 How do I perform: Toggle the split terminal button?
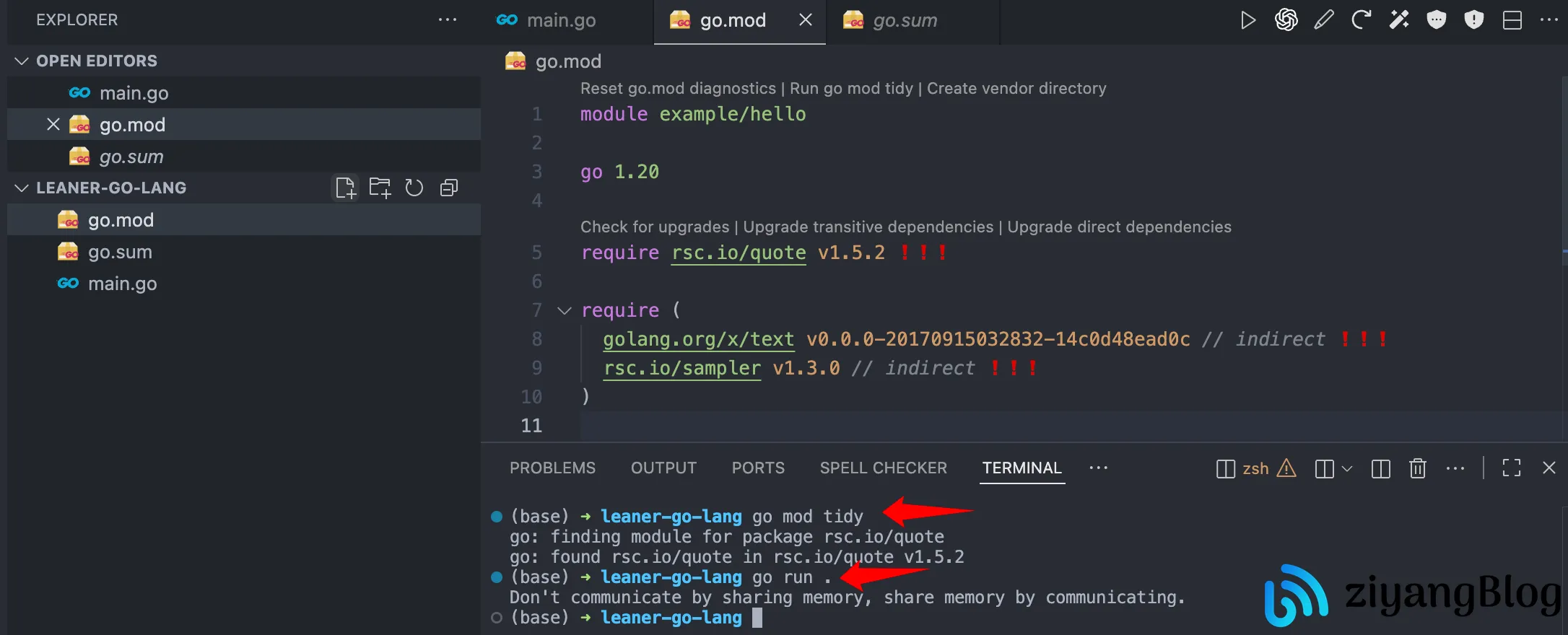point(1380,469)
